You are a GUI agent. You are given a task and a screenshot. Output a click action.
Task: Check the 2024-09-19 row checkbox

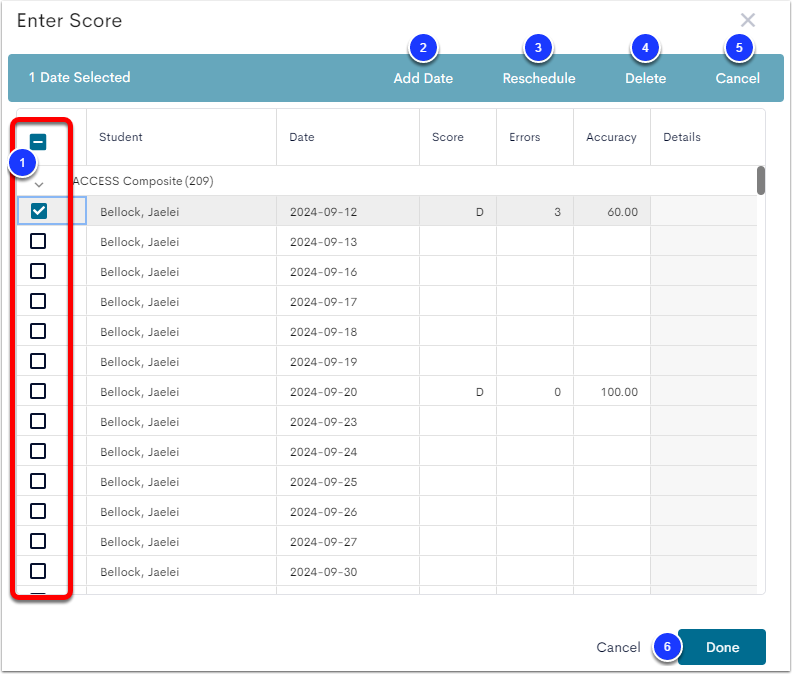click(x=38, y=361)
